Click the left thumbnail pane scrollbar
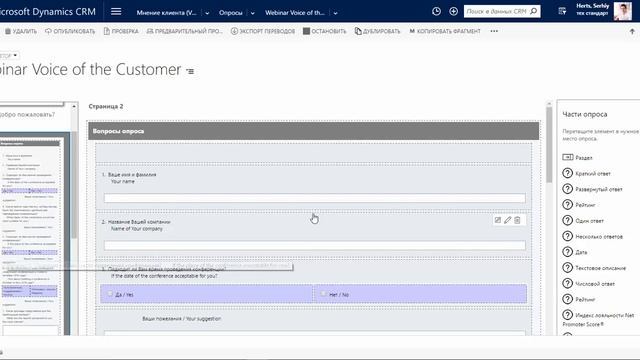The height and width of the screenshot is (360, 640). [74, 184]
